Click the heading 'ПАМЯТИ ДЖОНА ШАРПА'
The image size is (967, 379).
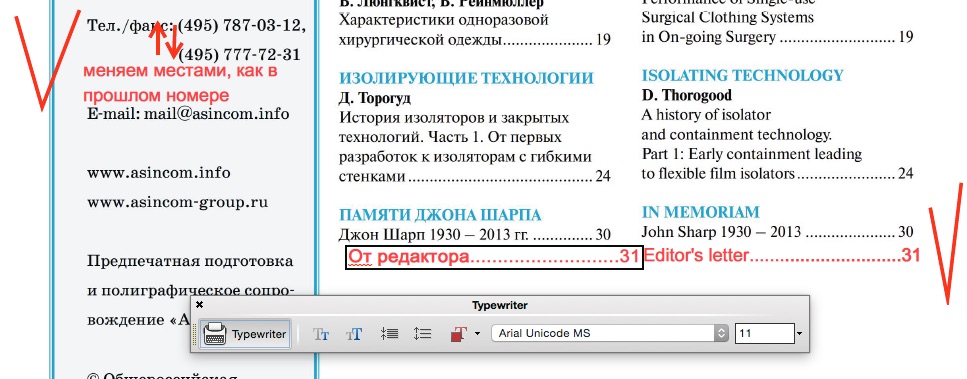tap(440, 215)
